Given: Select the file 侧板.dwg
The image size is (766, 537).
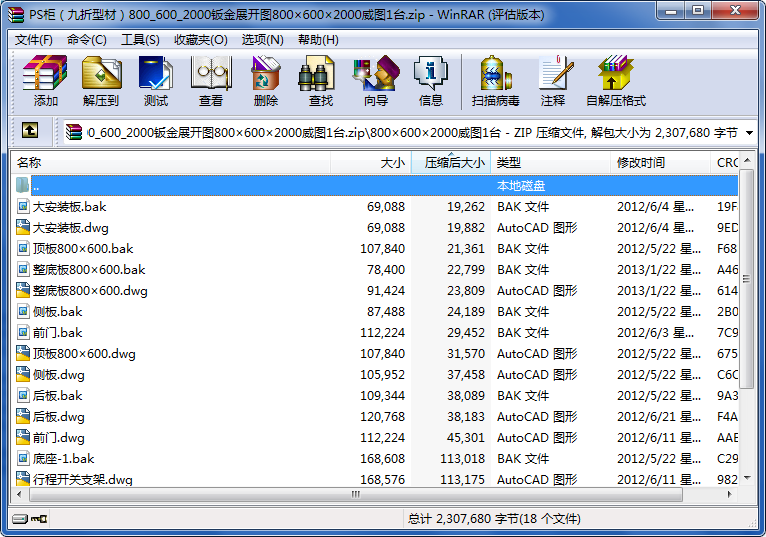Looking at the screenshot, I should (x=59, y=375).
